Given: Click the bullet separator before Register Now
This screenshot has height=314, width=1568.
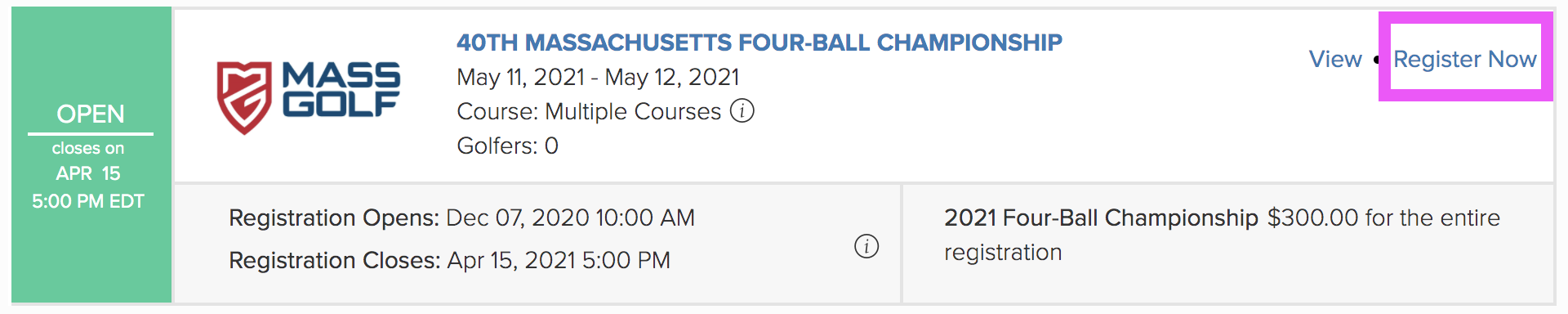Looking at the screenshot, I should (x=1377, y=60).
